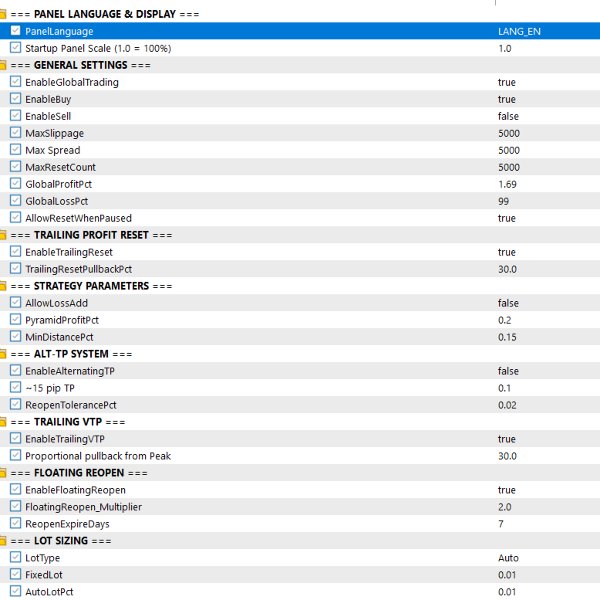Toggle the Max Spread checkbox
This screenshot has height=600, width=600.
click(15, 150)
